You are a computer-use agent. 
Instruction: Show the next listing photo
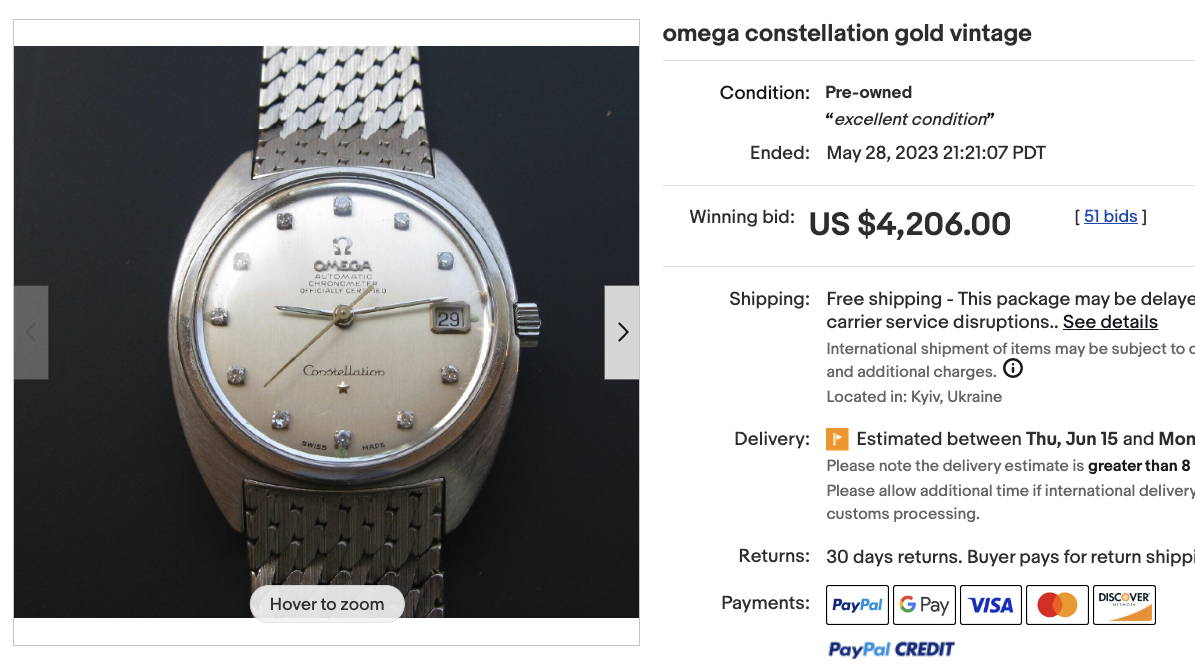point(622,332)
